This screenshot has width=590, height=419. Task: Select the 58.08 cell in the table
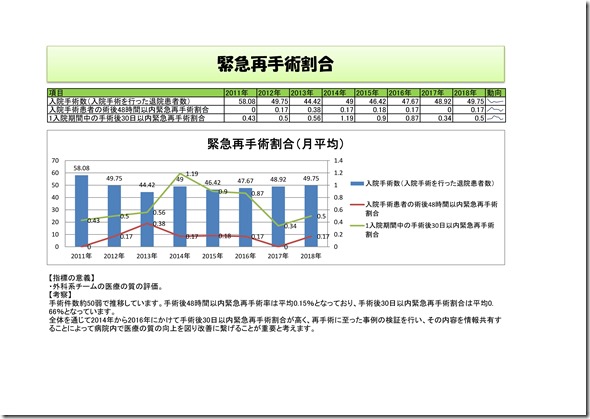coord(240,102)
